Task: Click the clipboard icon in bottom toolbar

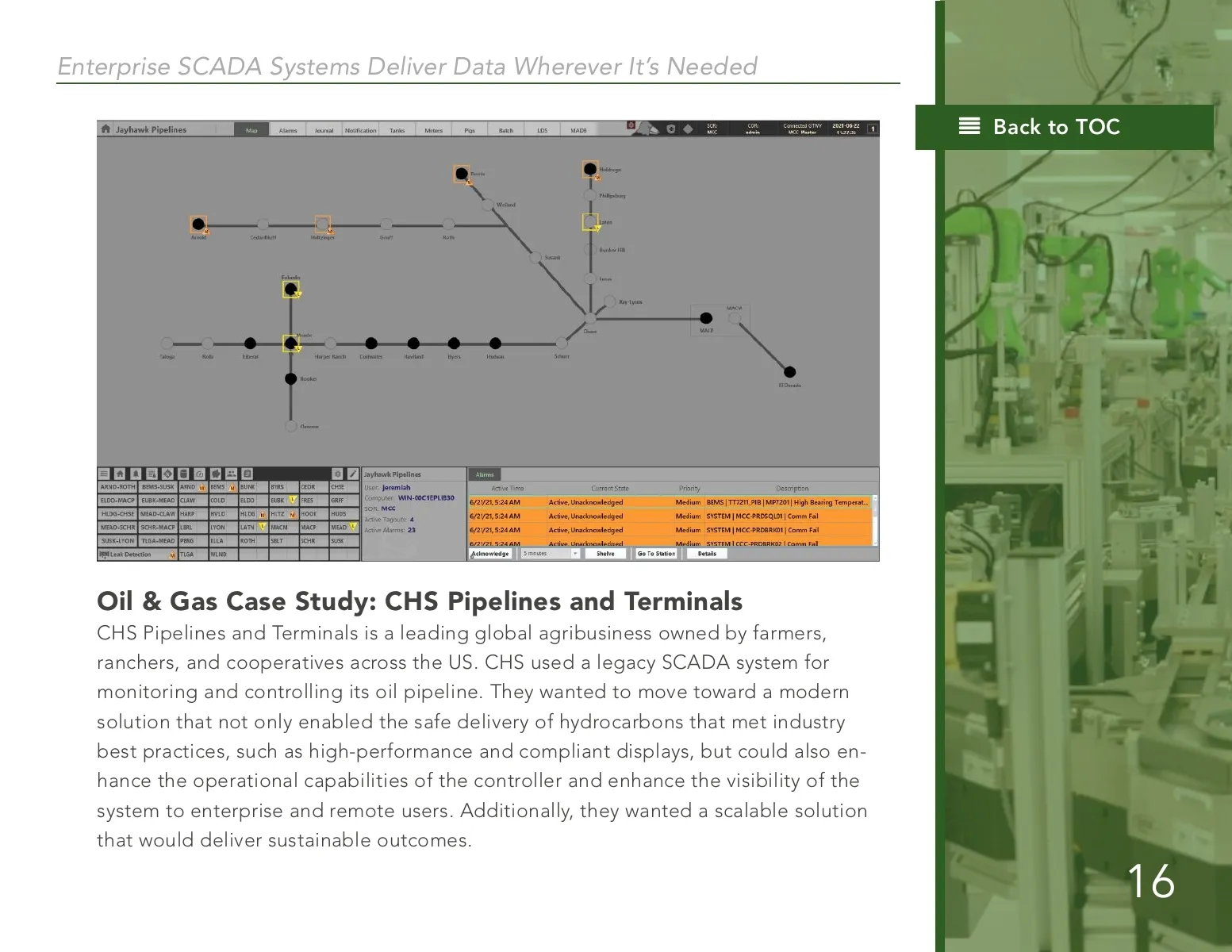Action: [248, 474]
